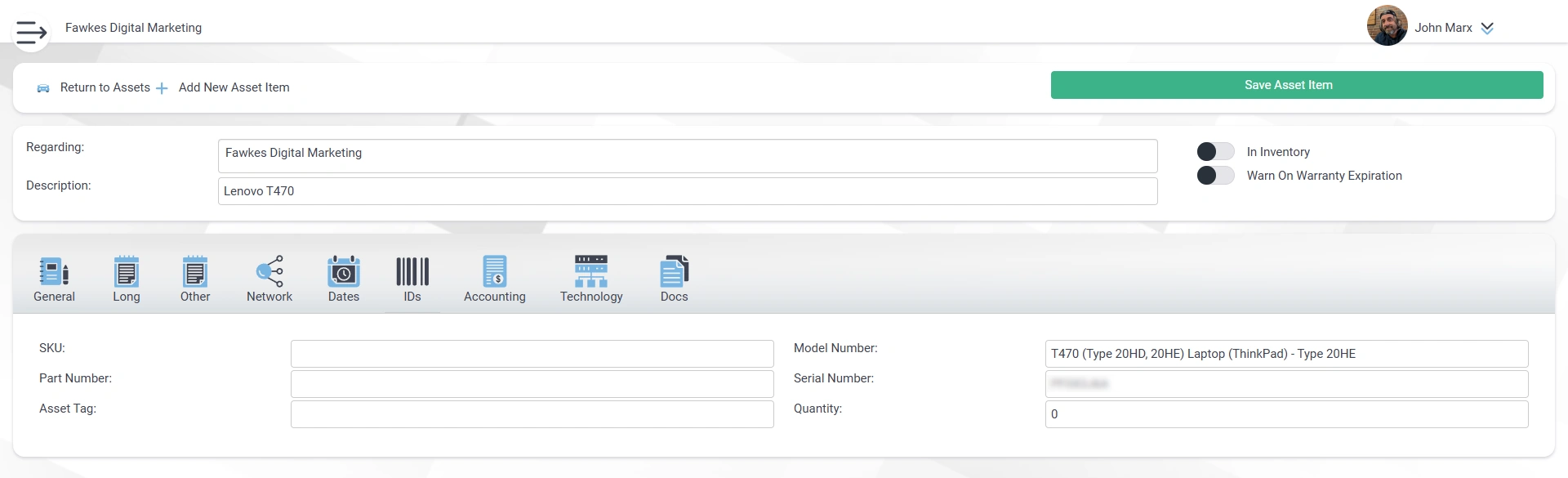
Task: Click the SKU input field
Action: pyautogui.click(x=532, y=354)
